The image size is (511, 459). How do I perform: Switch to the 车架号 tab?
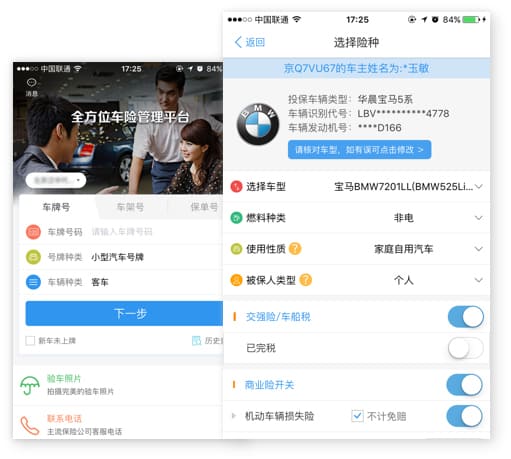click(130, 207)
